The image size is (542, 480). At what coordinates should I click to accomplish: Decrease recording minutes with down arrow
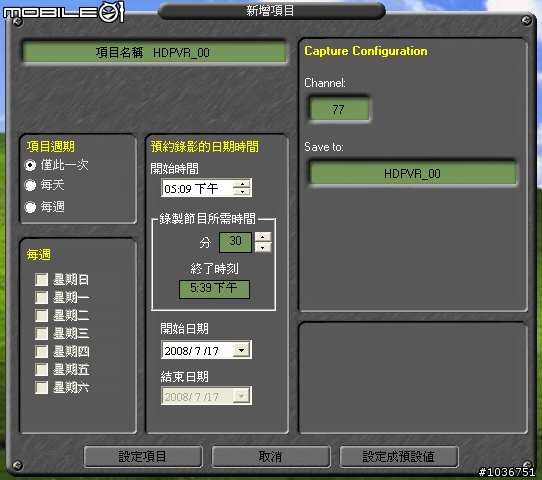click(x=263, y=247)
